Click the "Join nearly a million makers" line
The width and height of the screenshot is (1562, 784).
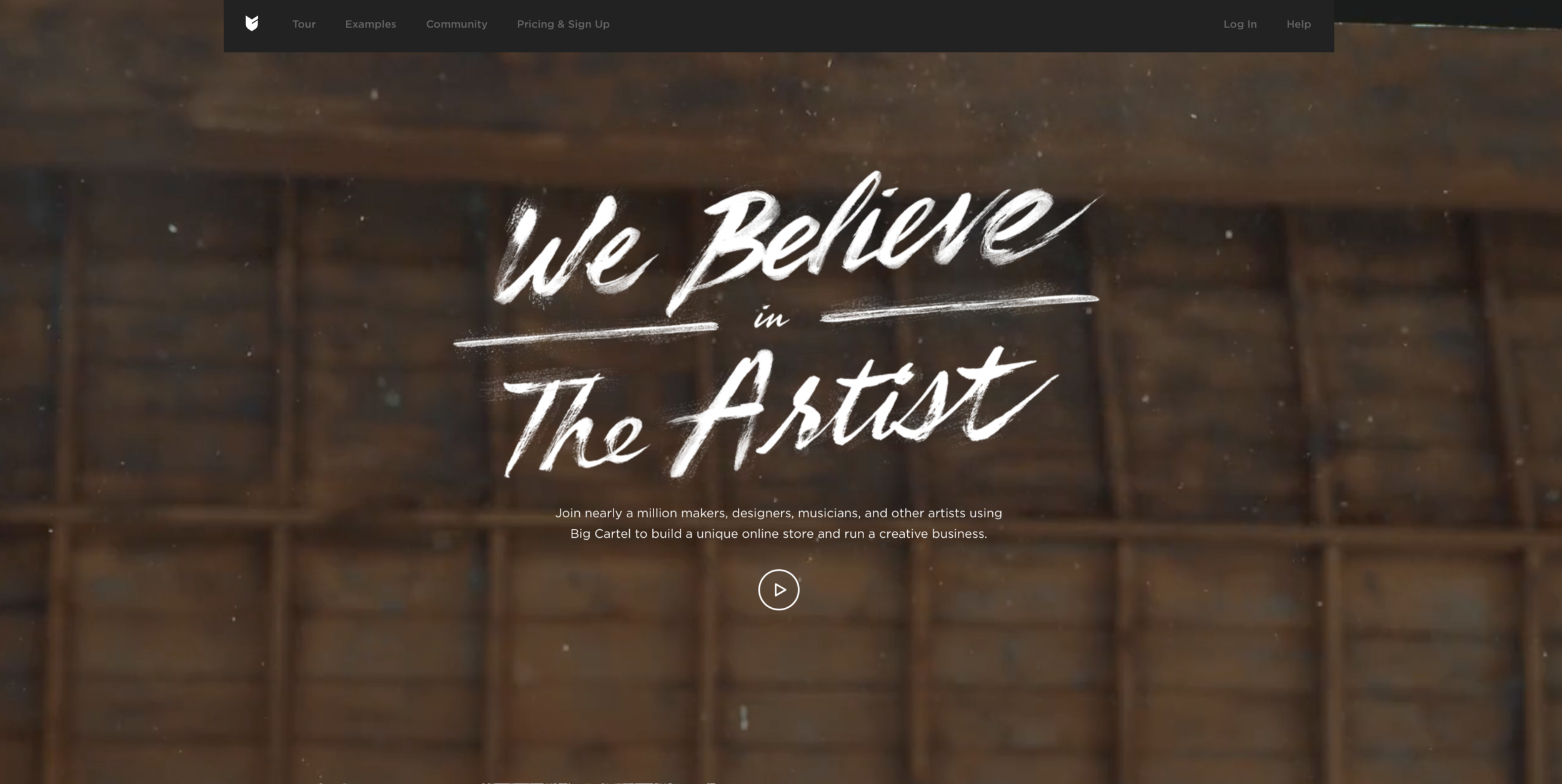point(779,513)
